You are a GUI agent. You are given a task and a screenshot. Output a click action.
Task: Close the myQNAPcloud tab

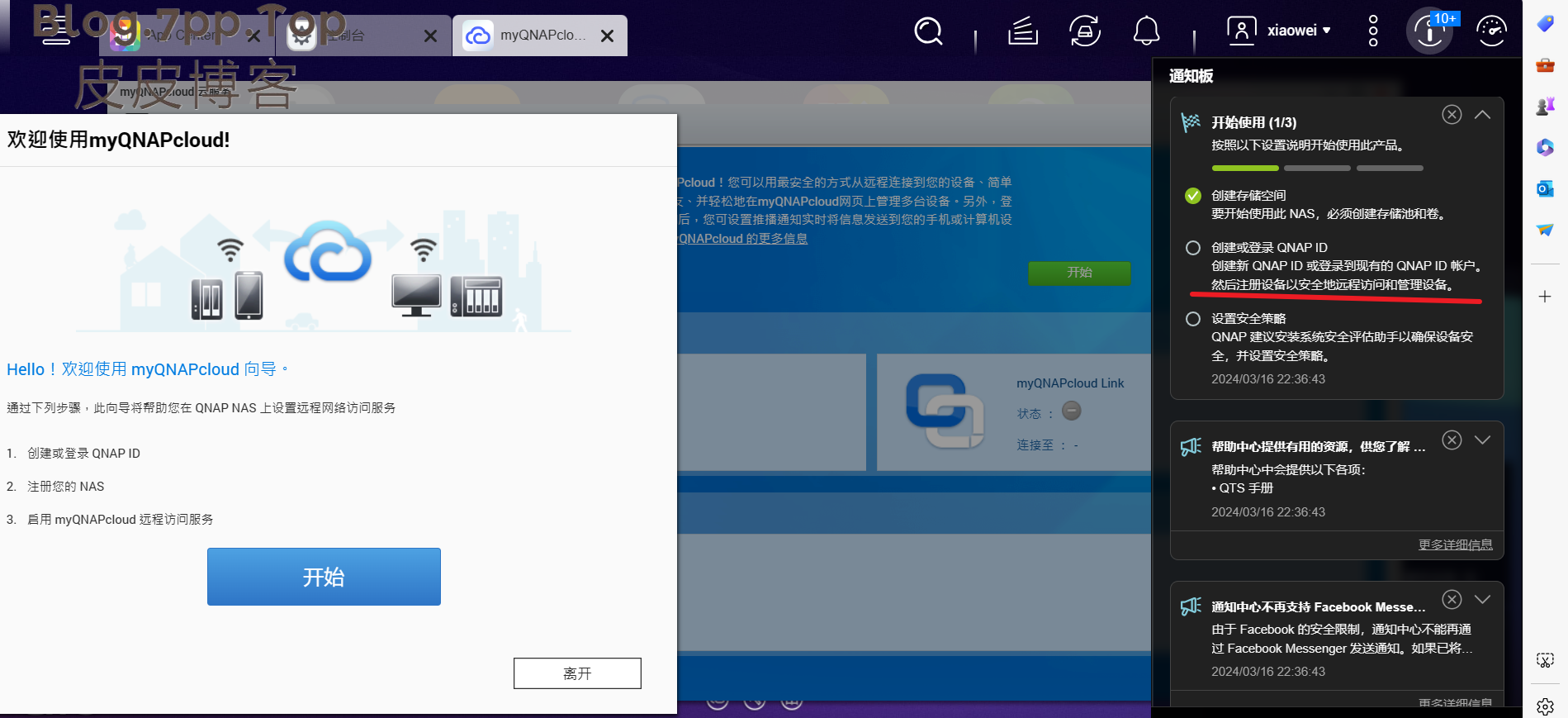click(x=607, y=36)
